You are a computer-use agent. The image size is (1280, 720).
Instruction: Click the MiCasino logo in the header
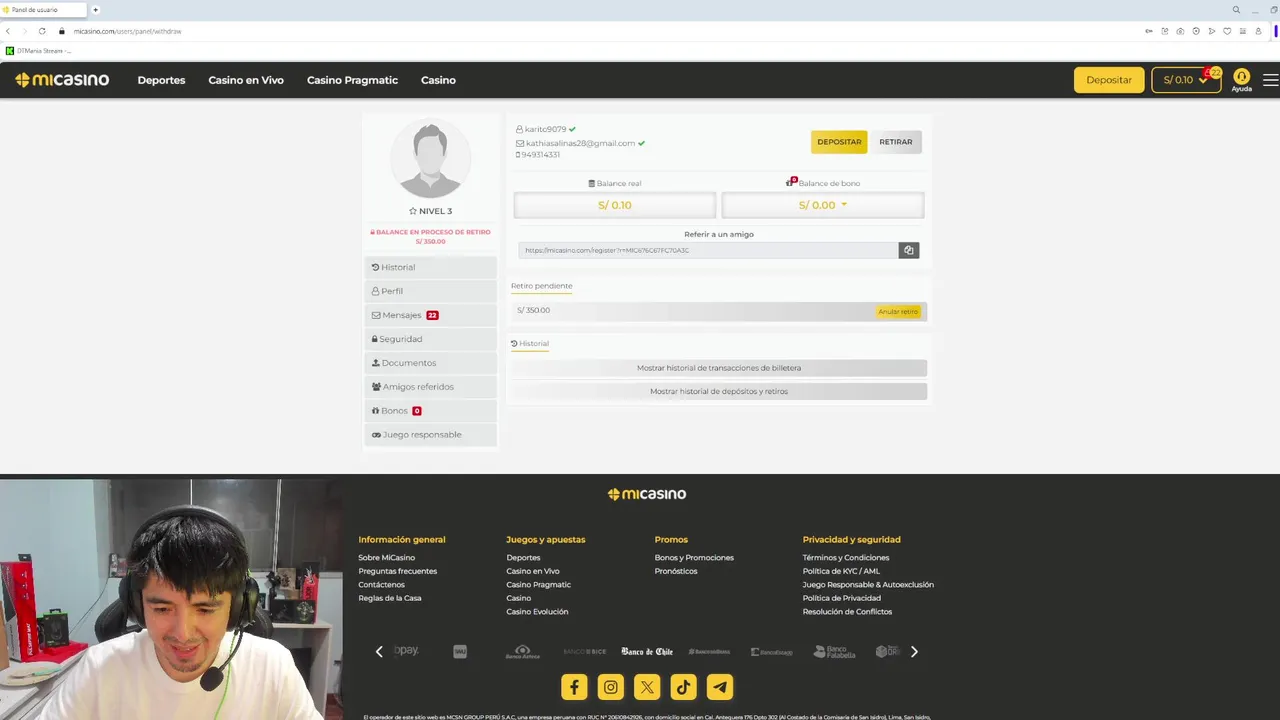pyautogui.click(x=62, y=80)
